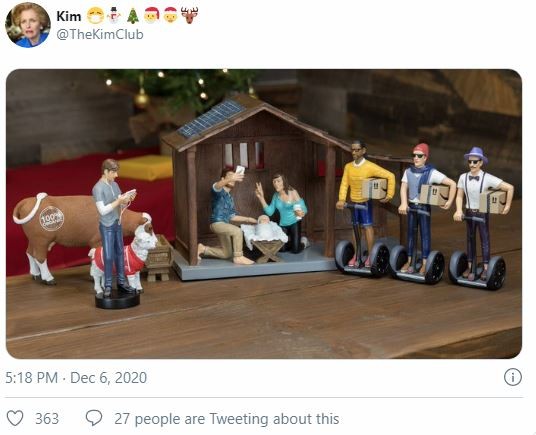
Task: Open Kim's profile avatar picture
Action: pyautogui.click(x=28, y=25)
